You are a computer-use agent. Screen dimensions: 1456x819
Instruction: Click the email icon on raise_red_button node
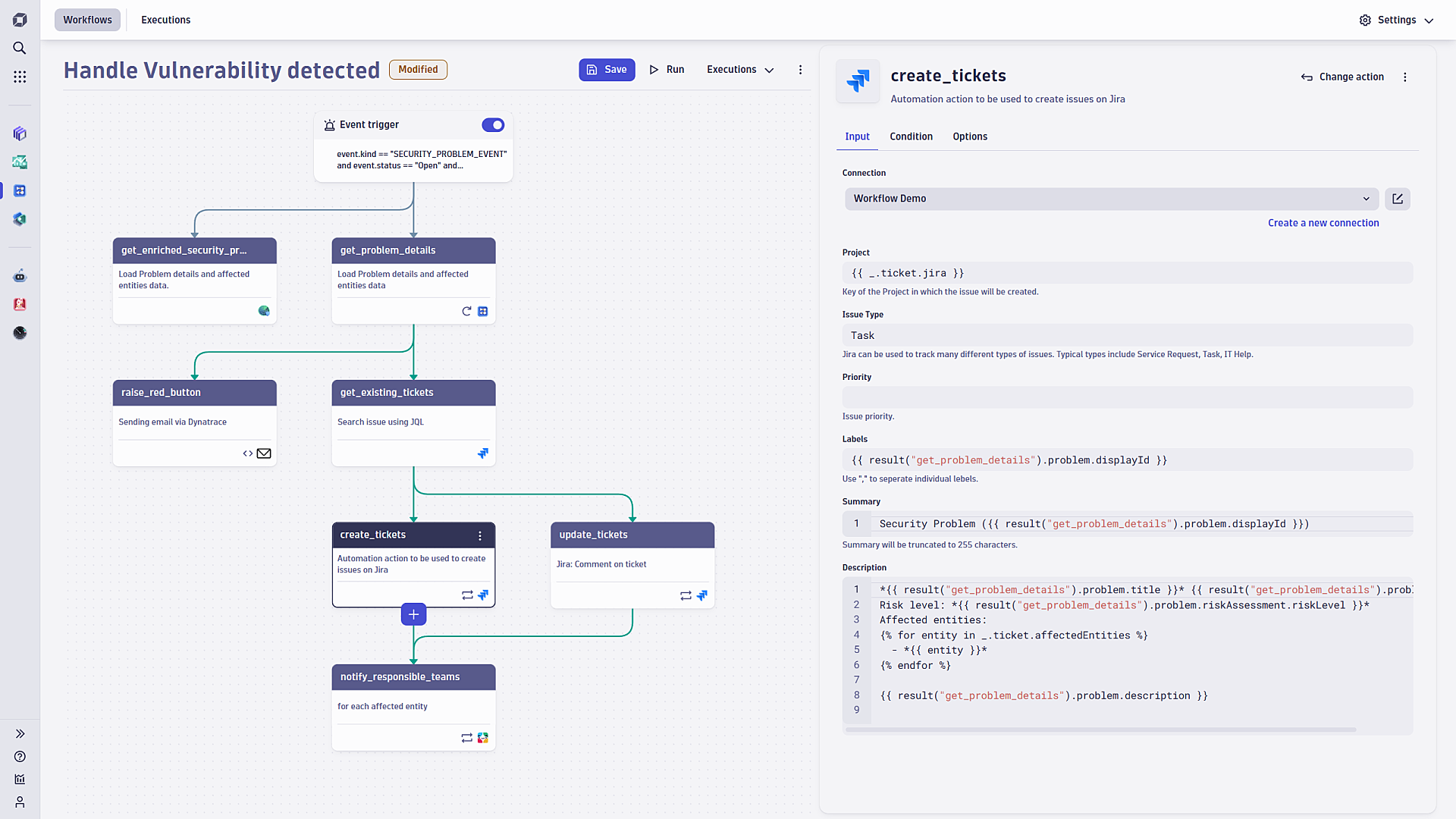[x=264, y=453]
